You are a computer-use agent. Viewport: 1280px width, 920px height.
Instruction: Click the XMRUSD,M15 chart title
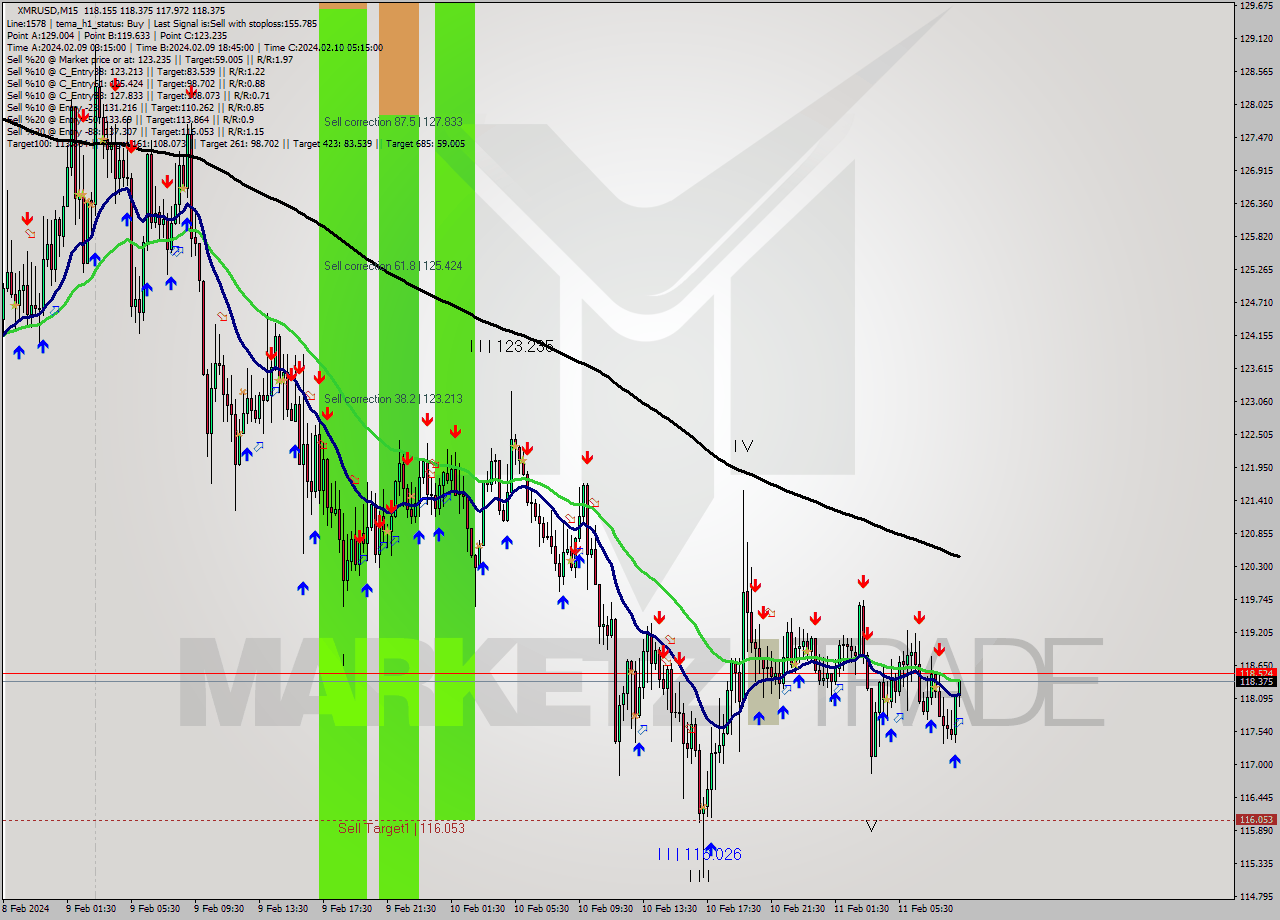coord(48,10)
